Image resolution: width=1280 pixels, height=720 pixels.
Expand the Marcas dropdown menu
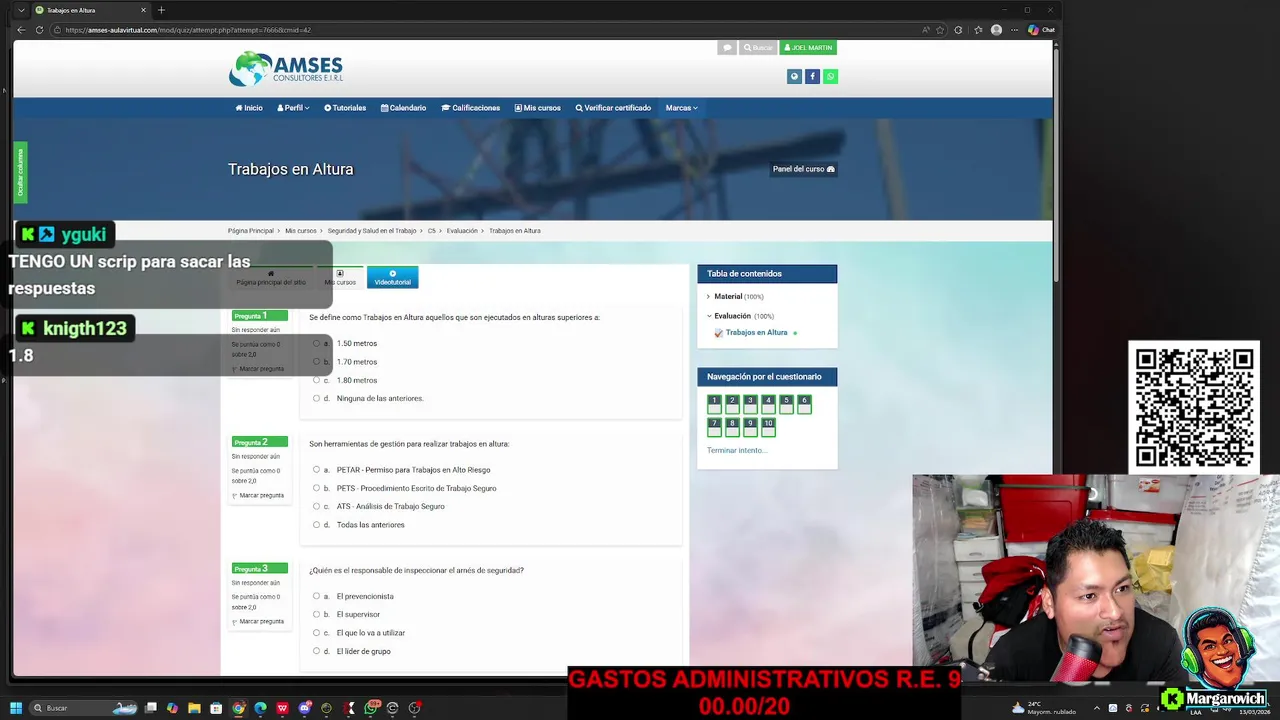tap(682, 108)
